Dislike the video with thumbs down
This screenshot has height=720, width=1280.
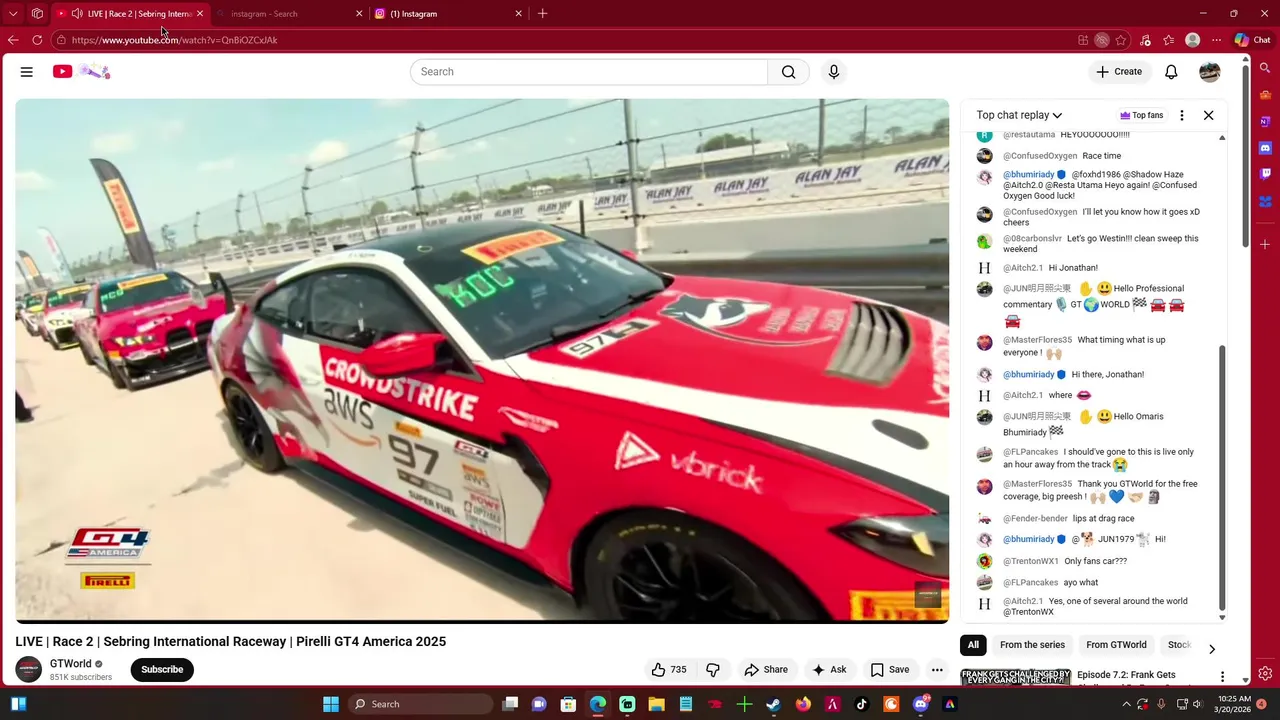713,670
